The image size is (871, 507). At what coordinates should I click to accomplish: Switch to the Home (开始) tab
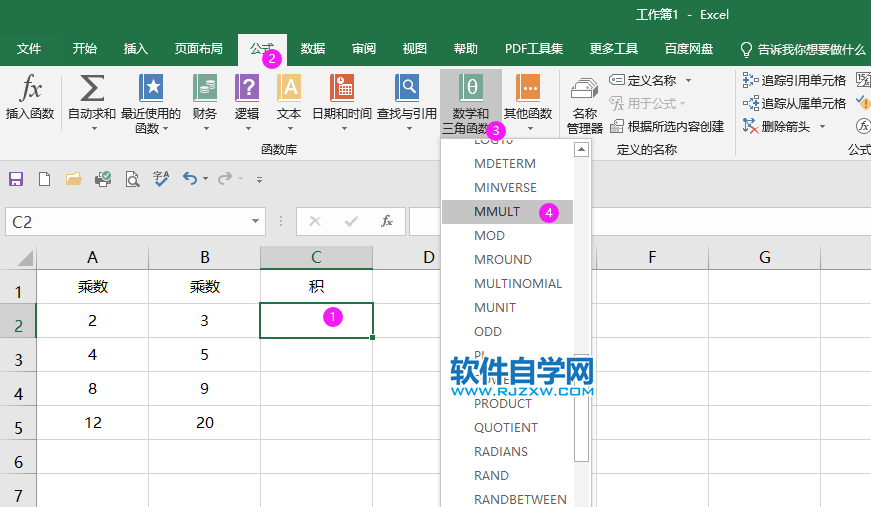(x=84, y=49)
